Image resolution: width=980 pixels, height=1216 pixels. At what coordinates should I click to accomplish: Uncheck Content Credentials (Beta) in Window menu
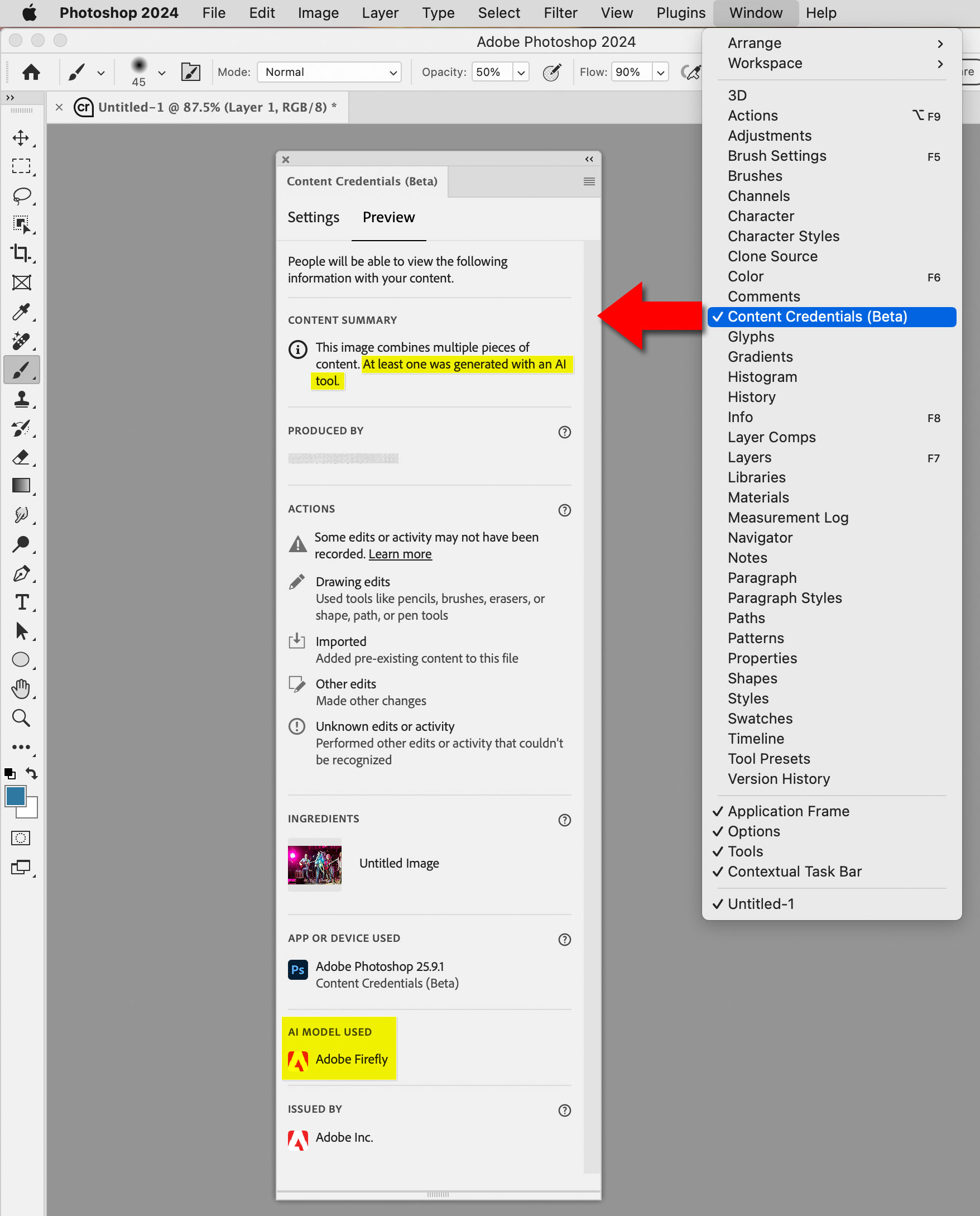(x=818, y=317)
